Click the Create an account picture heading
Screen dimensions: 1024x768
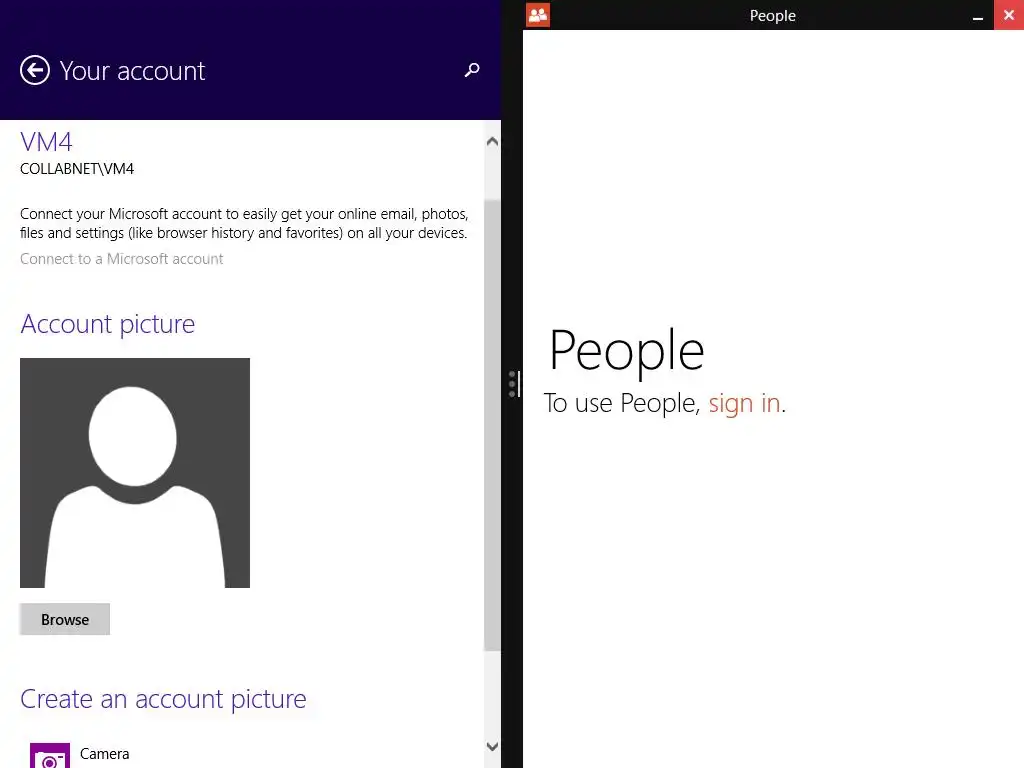click(x=163, y=699)
